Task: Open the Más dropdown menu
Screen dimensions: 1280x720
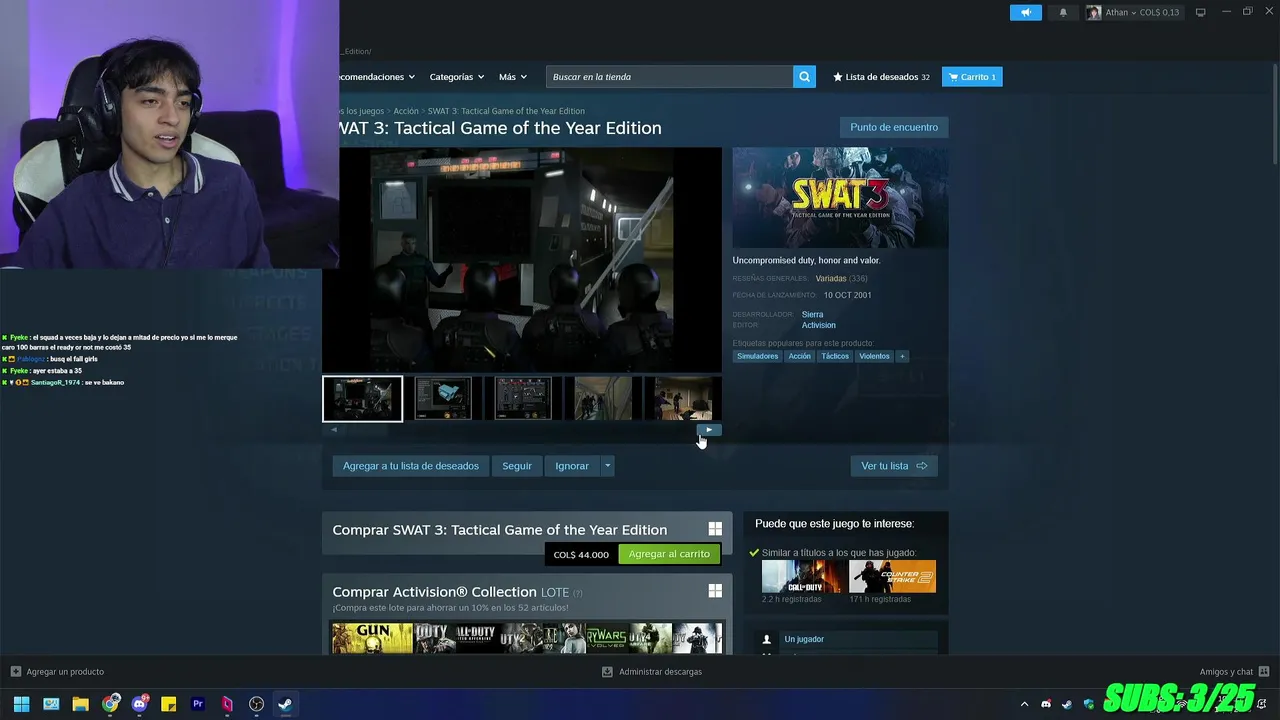Action: [512, 77]
